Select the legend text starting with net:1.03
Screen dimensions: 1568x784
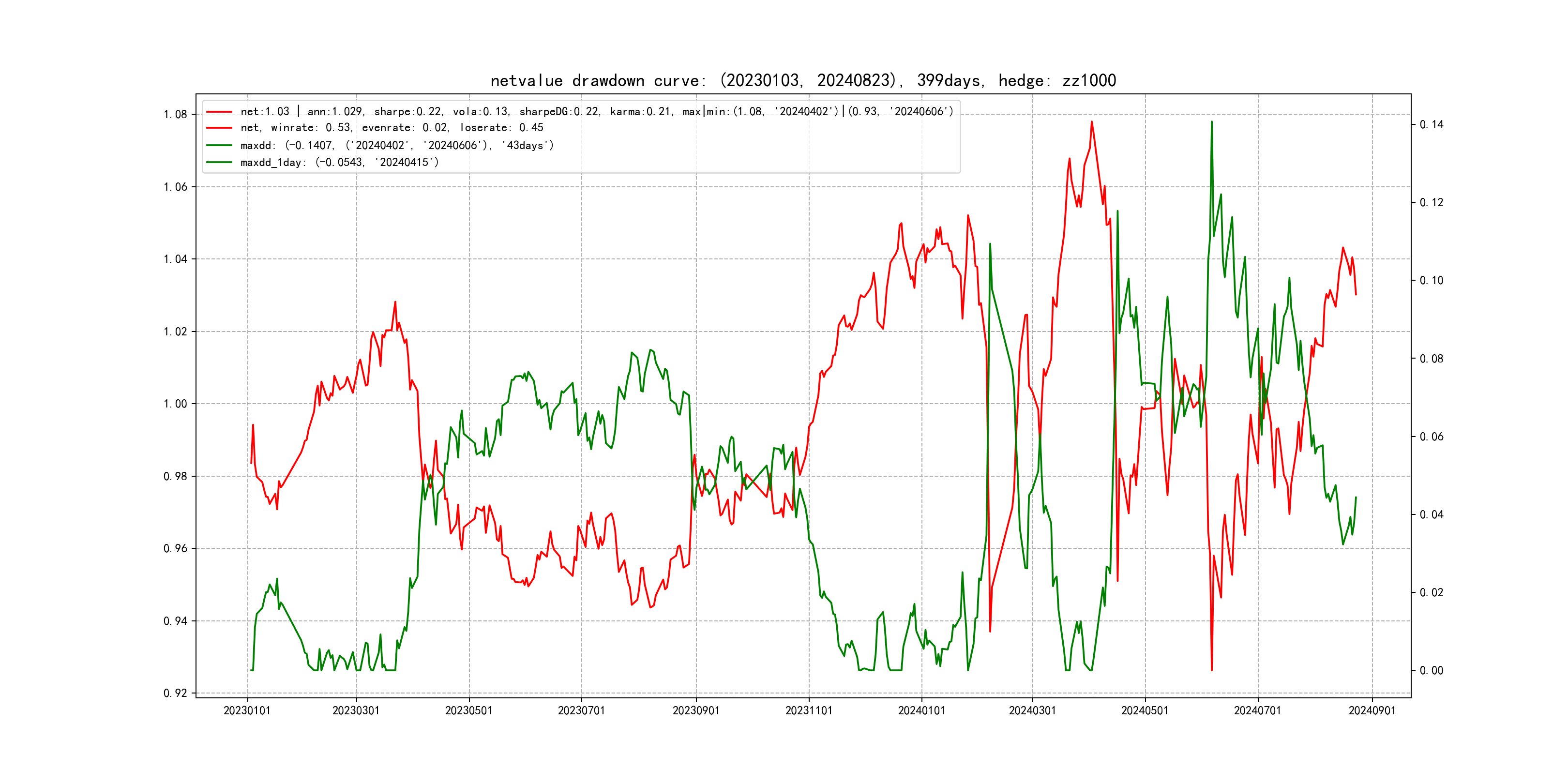point(597,112)
